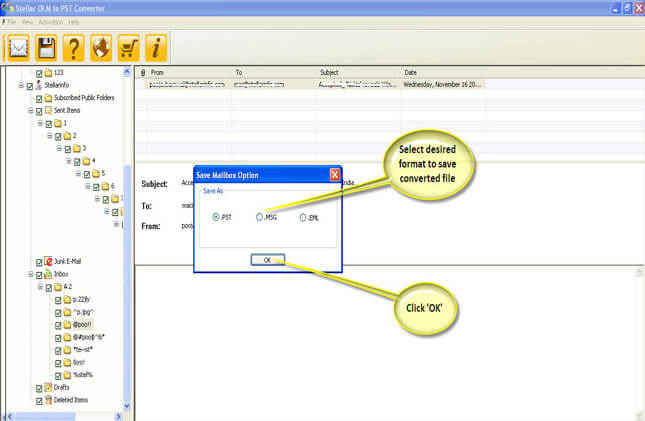Select the *te~st* folder label
Viewport: 645px width, 421px height.
coord(83,349)
